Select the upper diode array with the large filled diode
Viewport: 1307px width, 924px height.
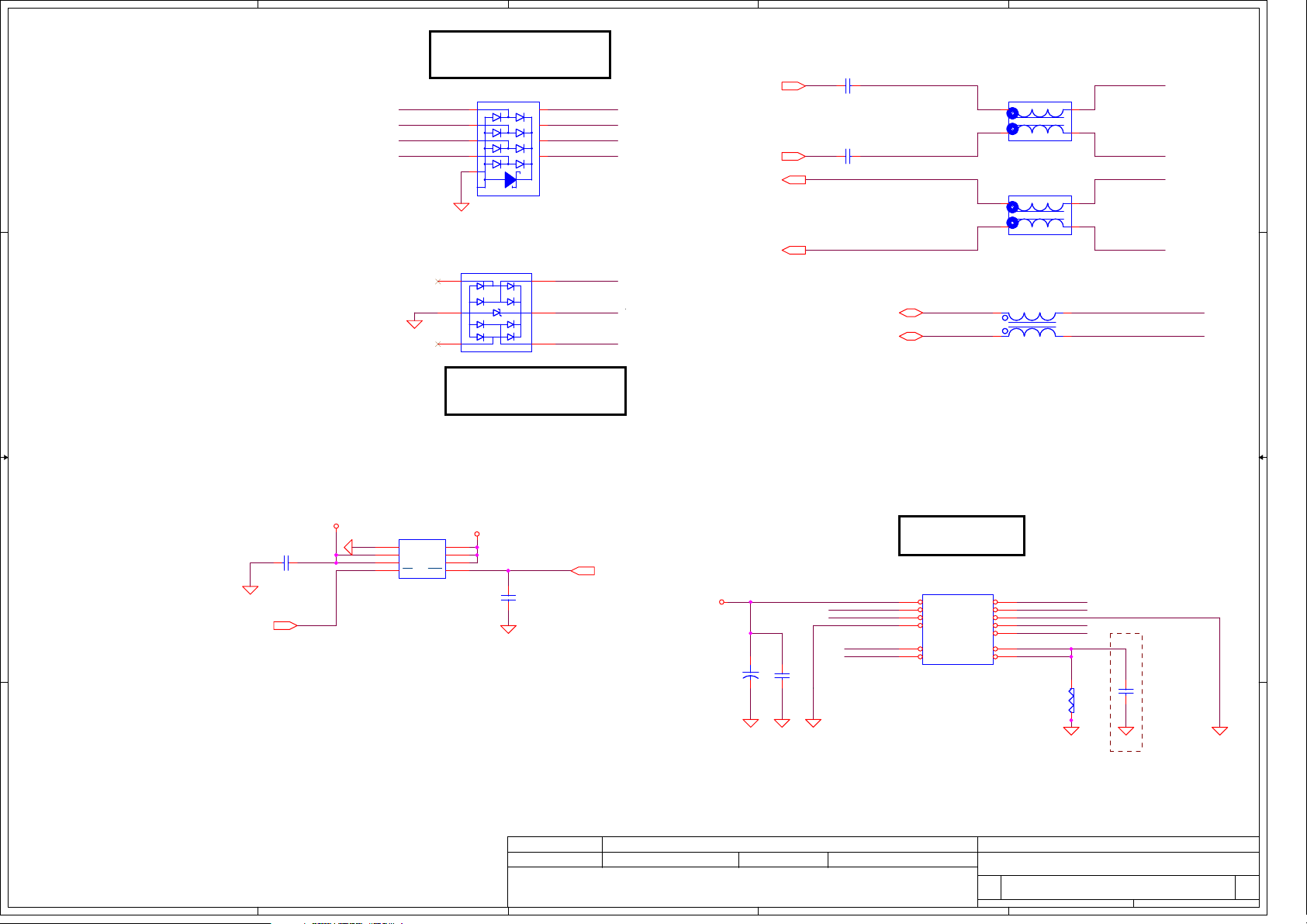point(508,149)
